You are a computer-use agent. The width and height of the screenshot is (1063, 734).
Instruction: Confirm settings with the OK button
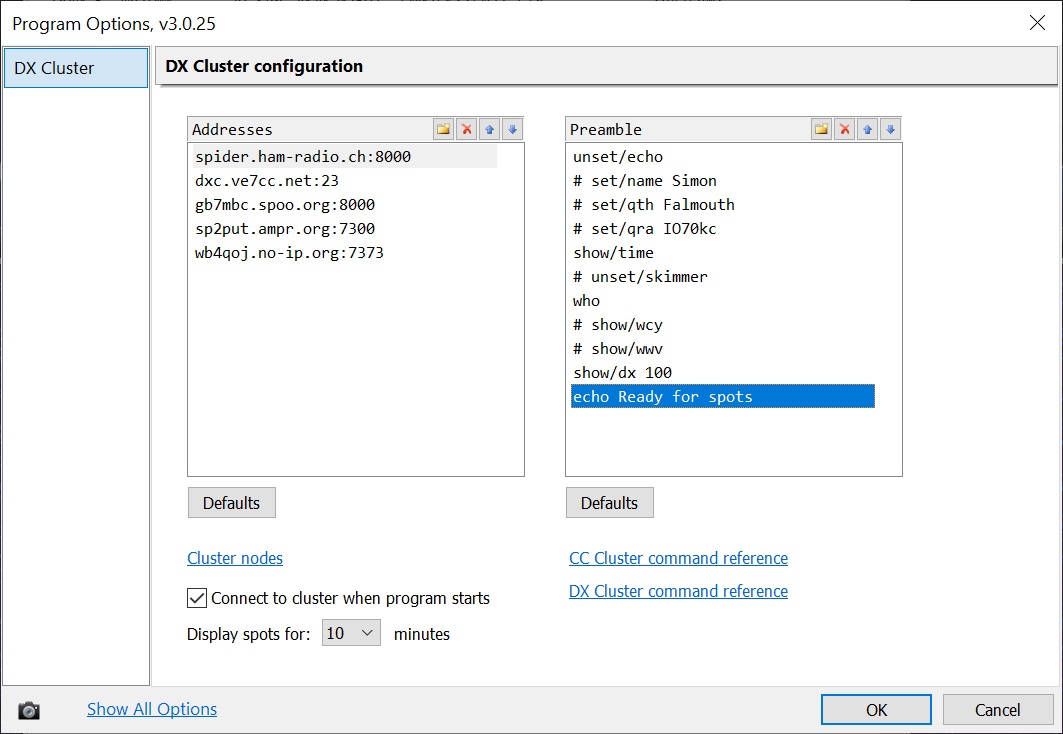[x=876, y=710]
